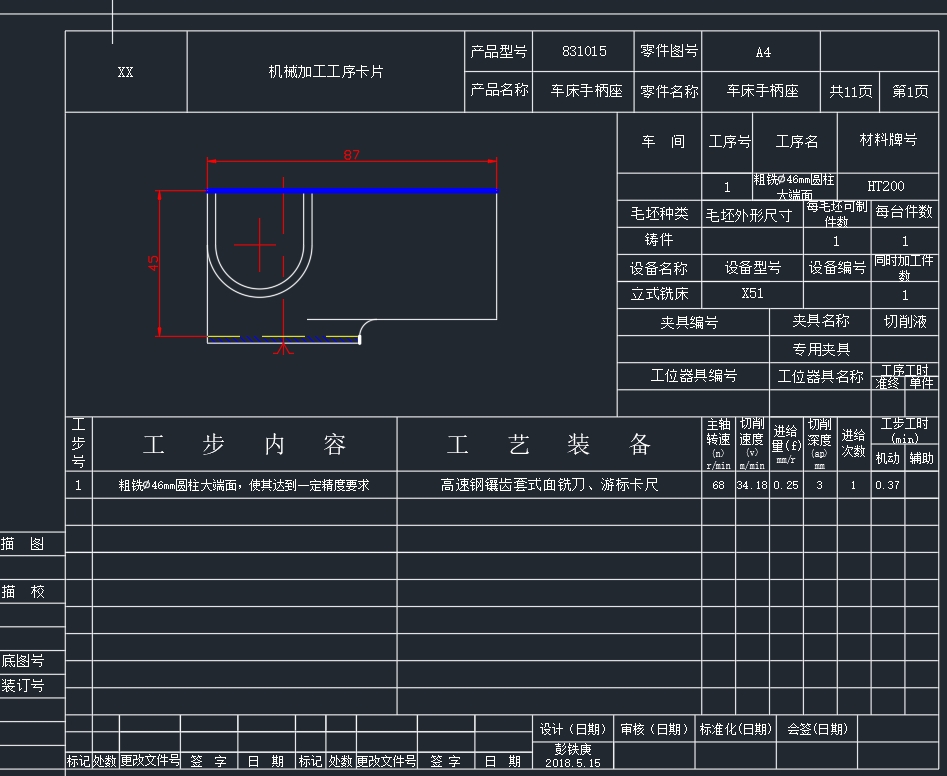Select the 车间 workshop header
The width and height of the screenshot is (947, 776).
[663, 141]
